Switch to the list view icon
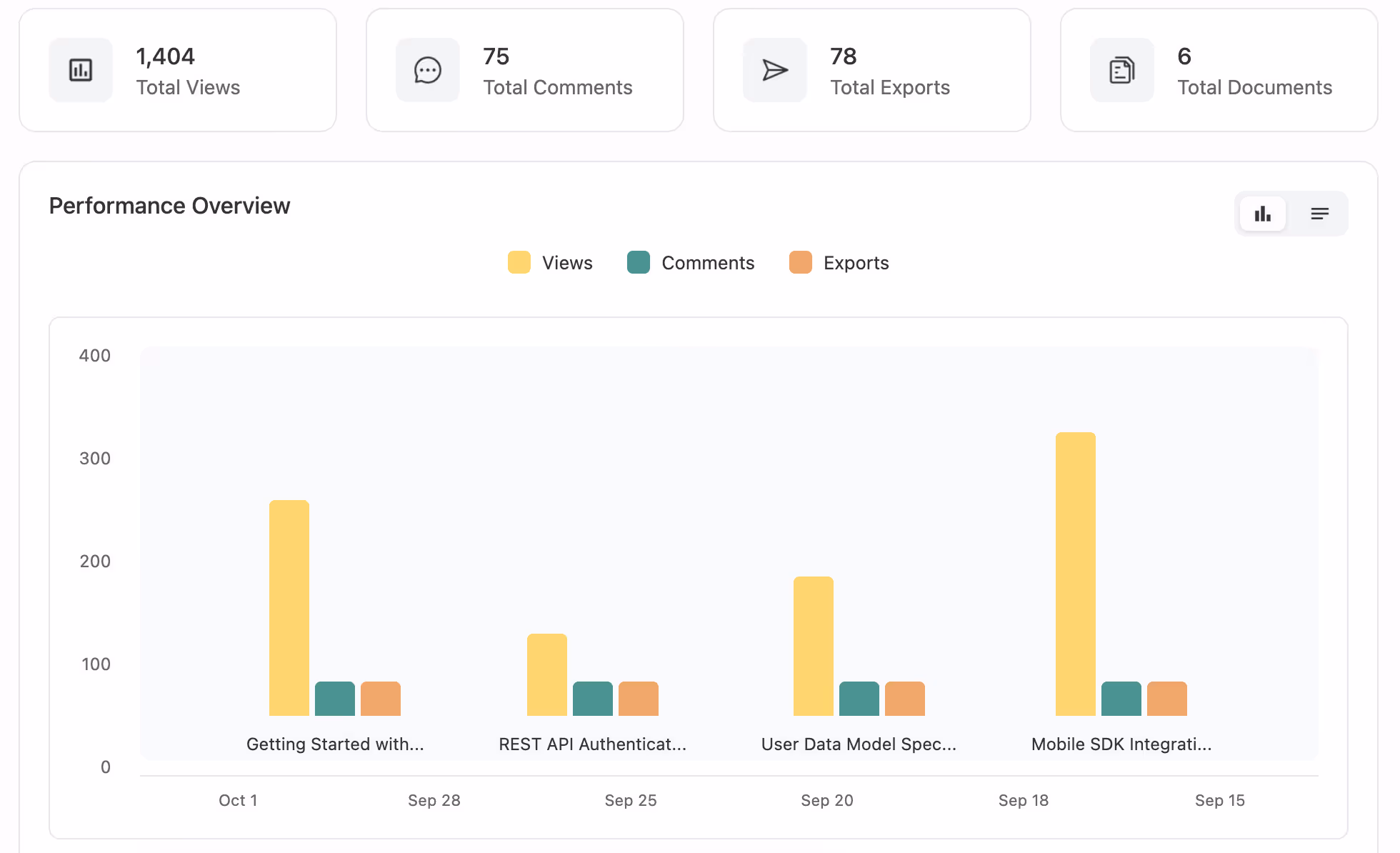 tap(1319, 213)
